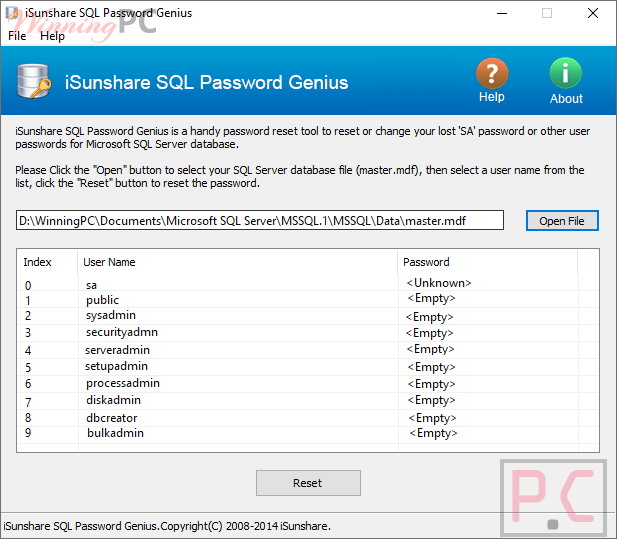Click the <Empty> password for bulkadmin

[433, 433]
